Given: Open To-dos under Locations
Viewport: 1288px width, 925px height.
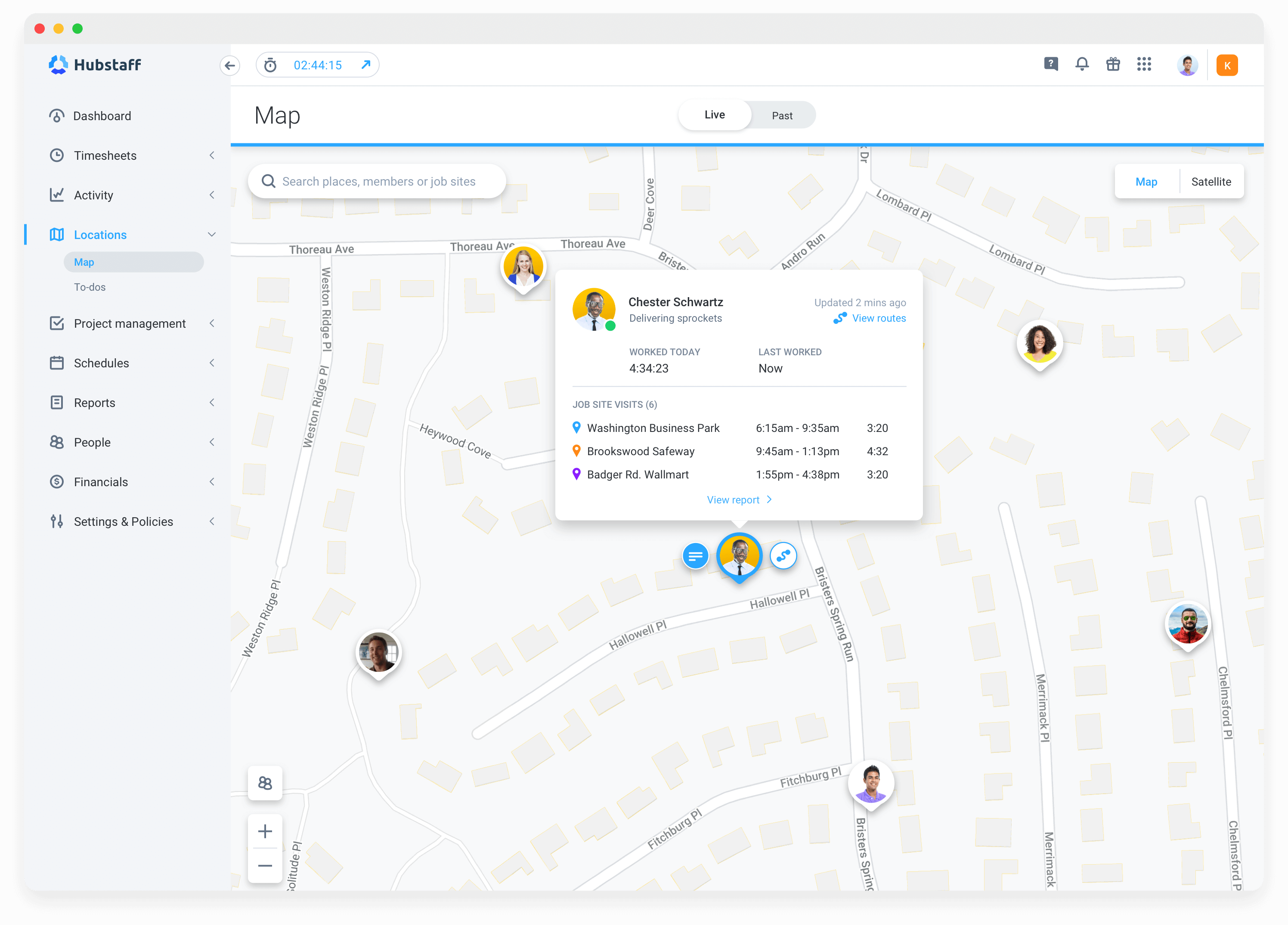Looking at the screenshot, I should [x=89, y=287].
